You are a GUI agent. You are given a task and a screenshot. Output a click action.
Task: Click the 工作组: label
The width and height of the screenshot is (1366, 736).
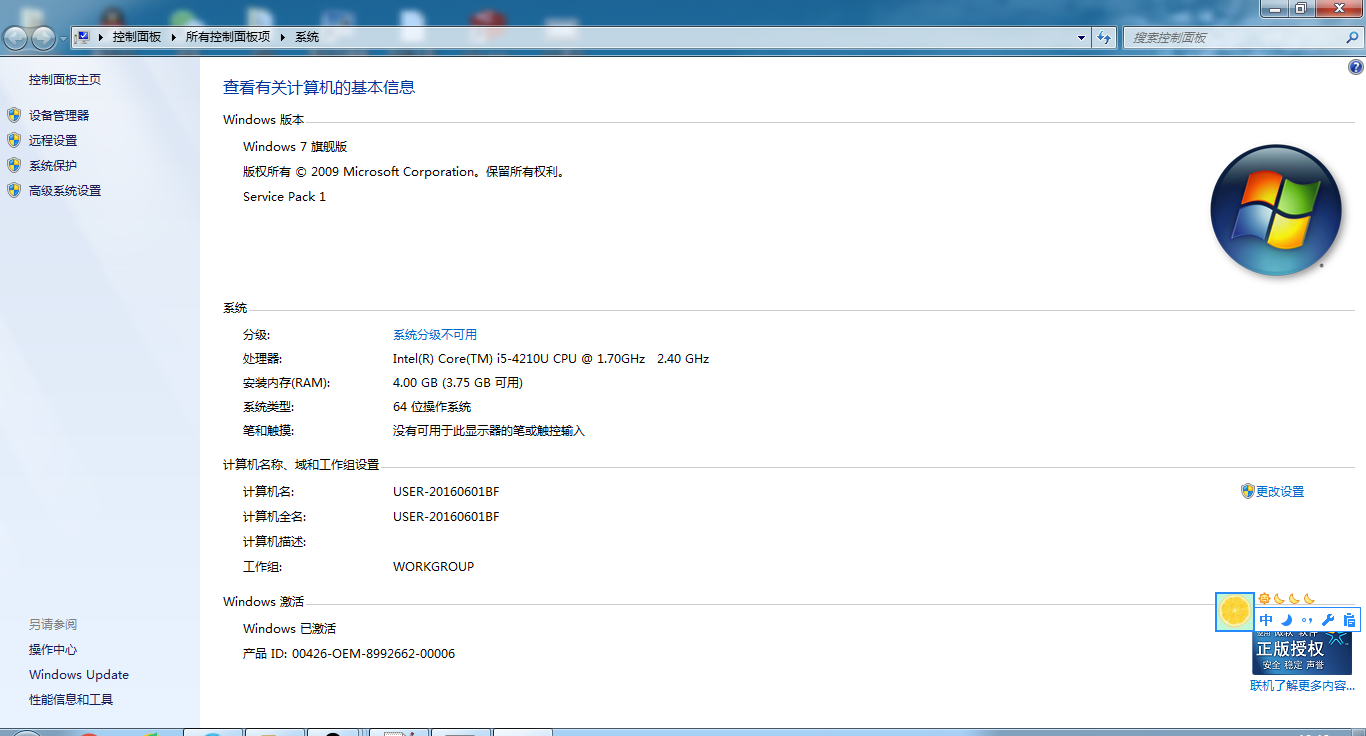[x=263, y=567]
